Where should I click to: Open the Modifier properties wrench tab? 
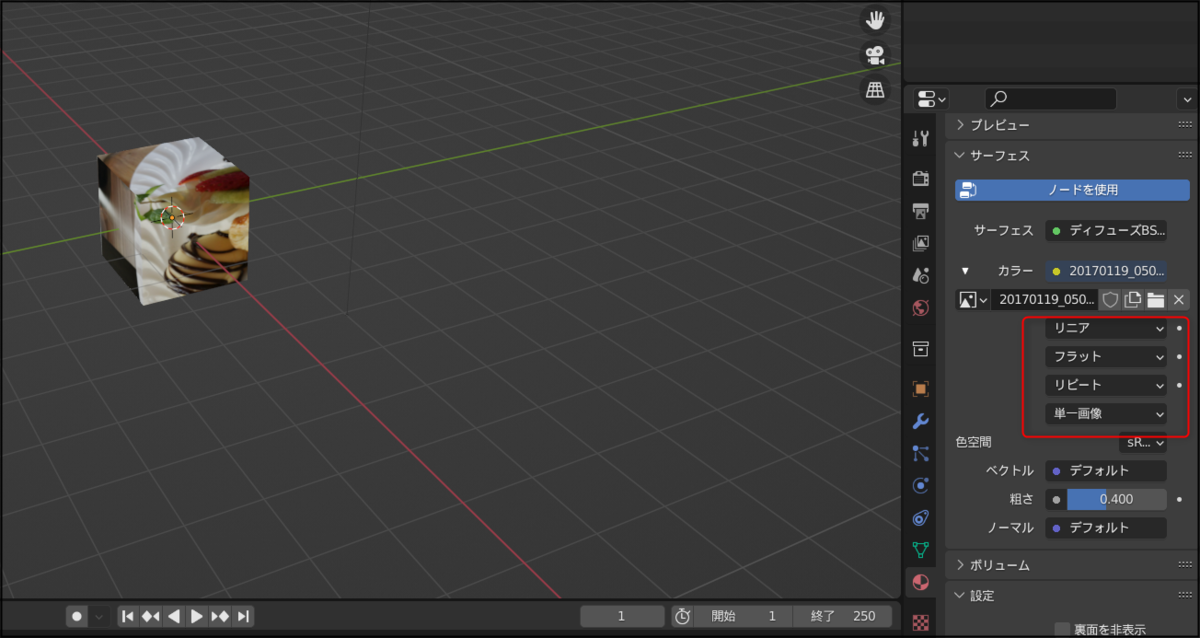tap(920, 421)
